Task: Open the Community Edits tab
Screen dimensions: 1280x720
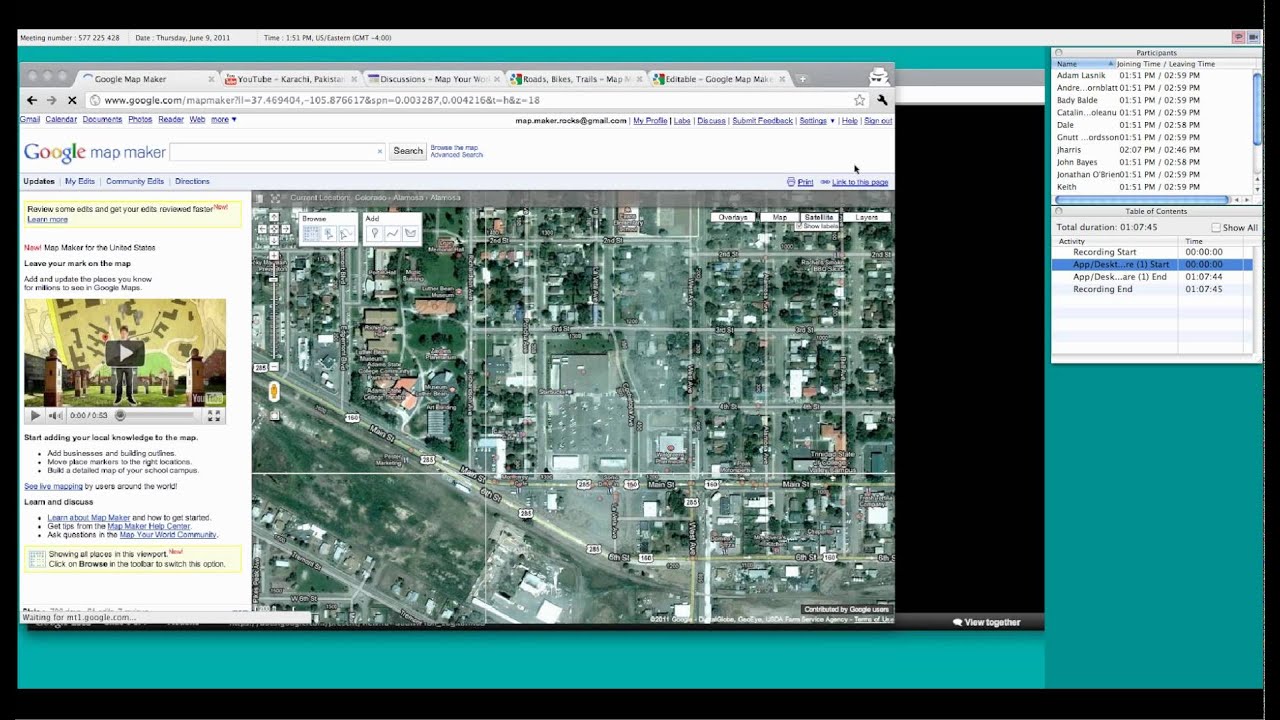Action: click(x=135, y=181)
